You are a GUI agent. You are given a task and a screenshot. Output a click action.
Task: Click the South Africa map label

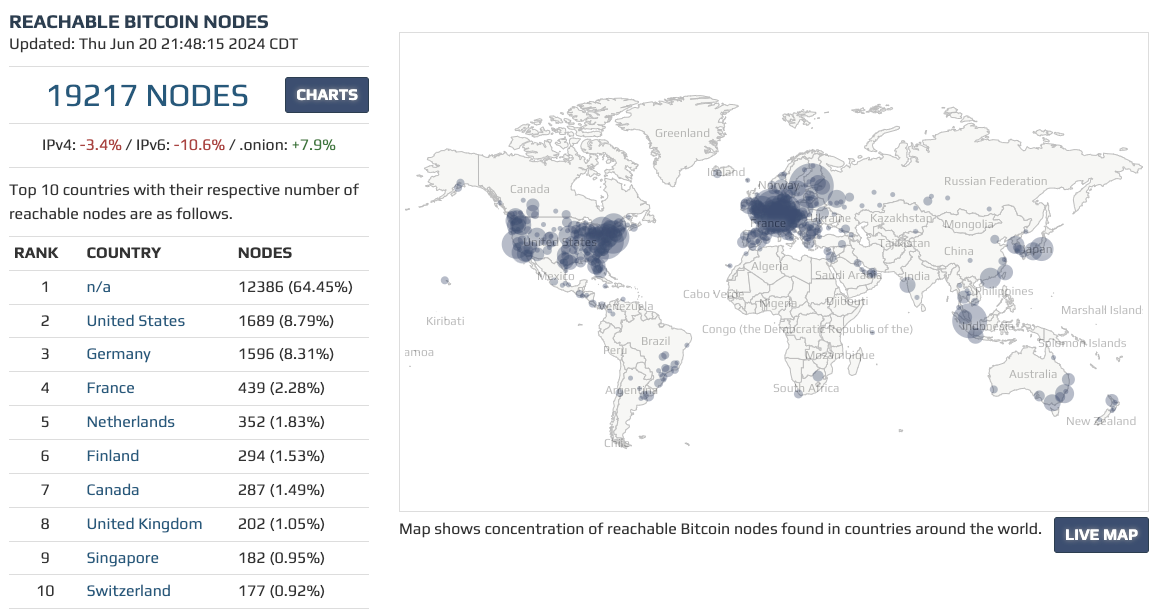806,388
